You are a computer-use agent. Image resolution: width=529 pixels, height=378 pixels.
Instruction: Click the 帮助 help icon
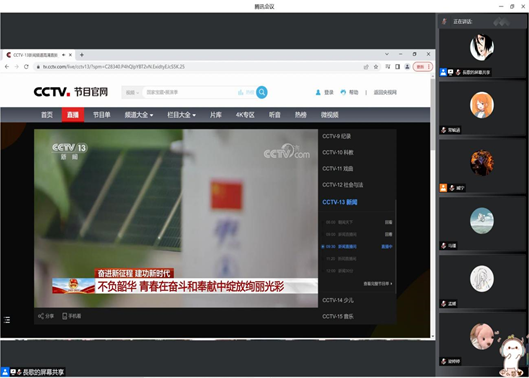click(343, 92)
